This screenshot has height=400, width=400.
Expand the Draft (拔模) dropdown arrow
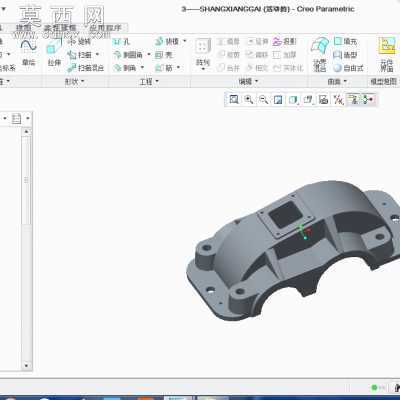[x=185, y=41]
